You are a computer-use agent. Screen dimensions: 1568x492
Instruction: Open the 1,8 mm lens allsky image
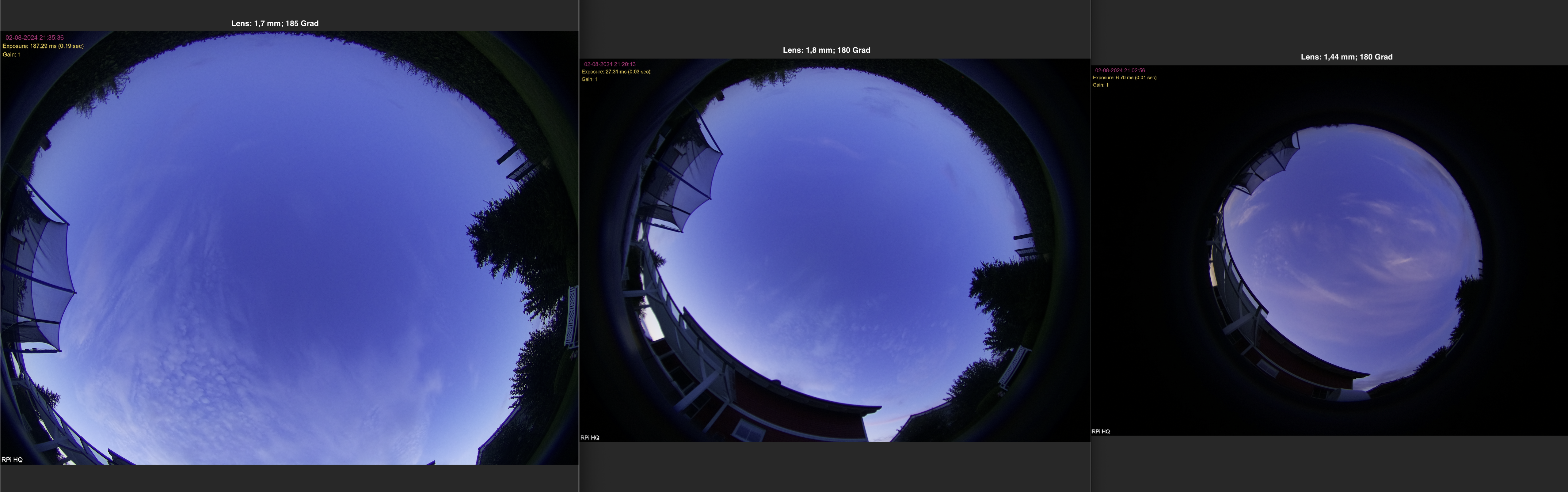click(835, 250)
